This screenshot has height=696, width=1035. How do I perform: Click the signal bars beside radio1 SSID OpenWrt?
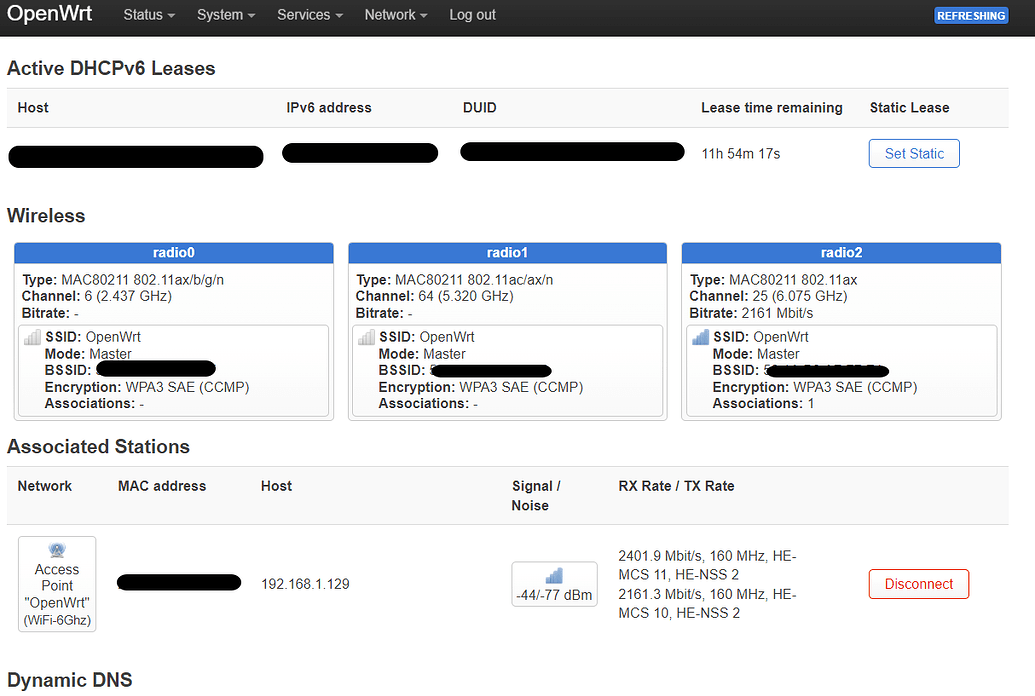pyautogui.click(x=366, y=337)
